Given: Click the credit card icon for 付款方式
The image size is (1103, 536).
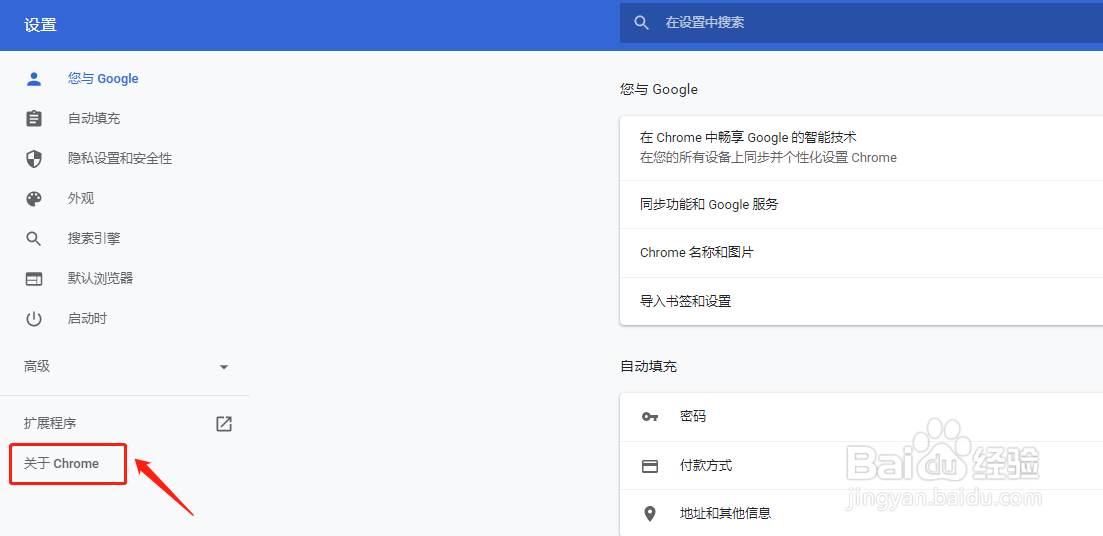Looking at the screenshot, I should pos(650,466).
